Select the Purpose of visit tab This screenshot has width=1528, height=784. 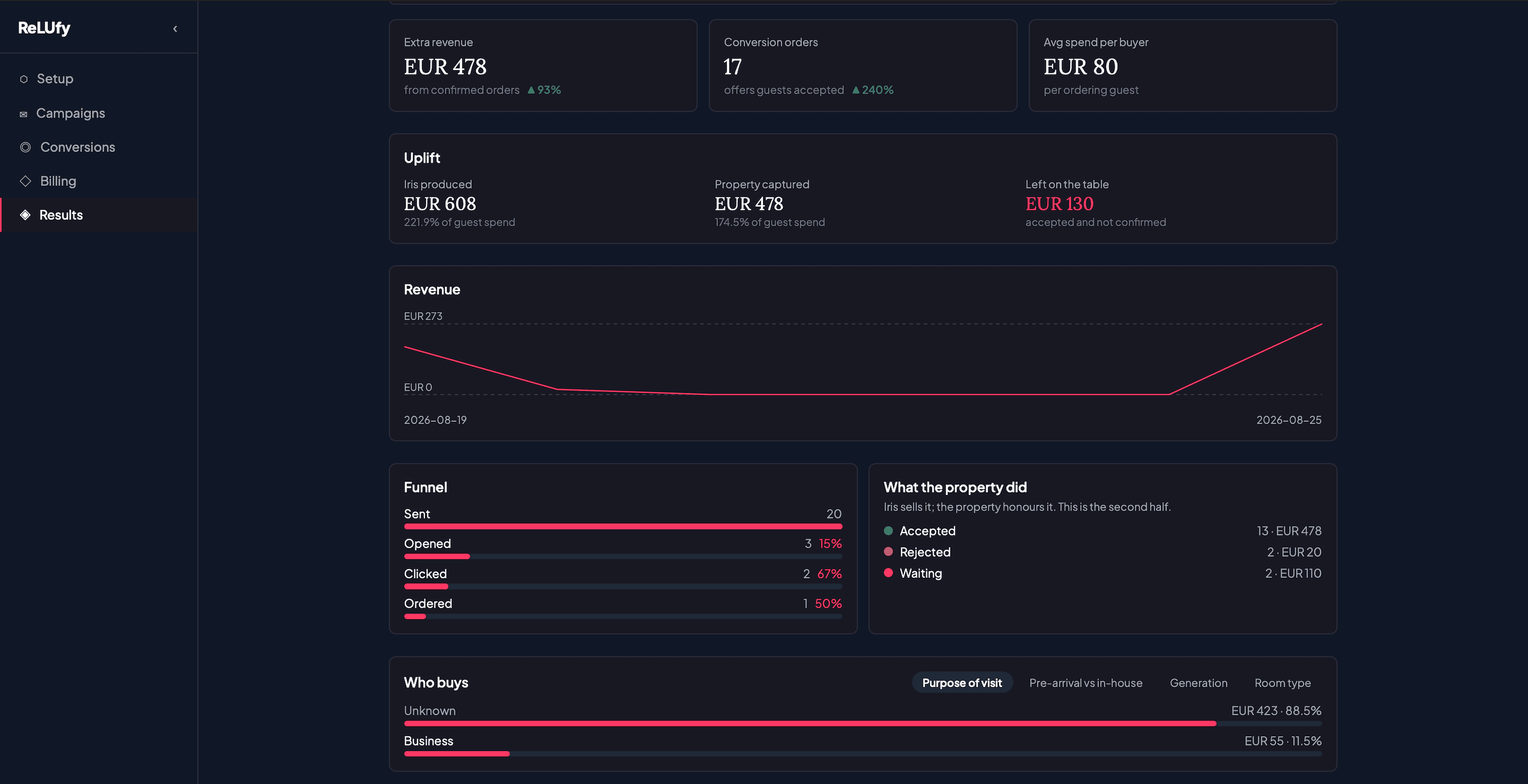tap(962, 683)
